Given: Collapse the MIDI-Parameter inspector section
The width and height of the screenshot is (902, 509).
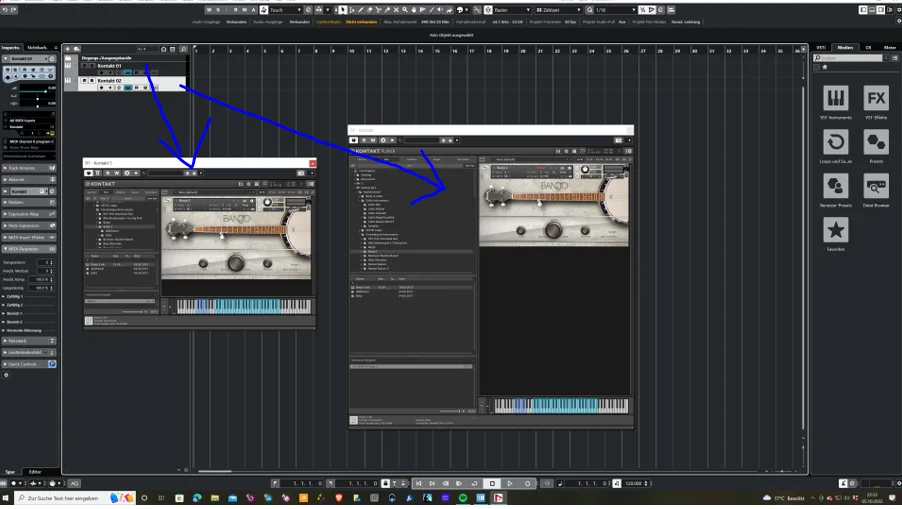Looking at the screenshot, I should coord(29,249).
